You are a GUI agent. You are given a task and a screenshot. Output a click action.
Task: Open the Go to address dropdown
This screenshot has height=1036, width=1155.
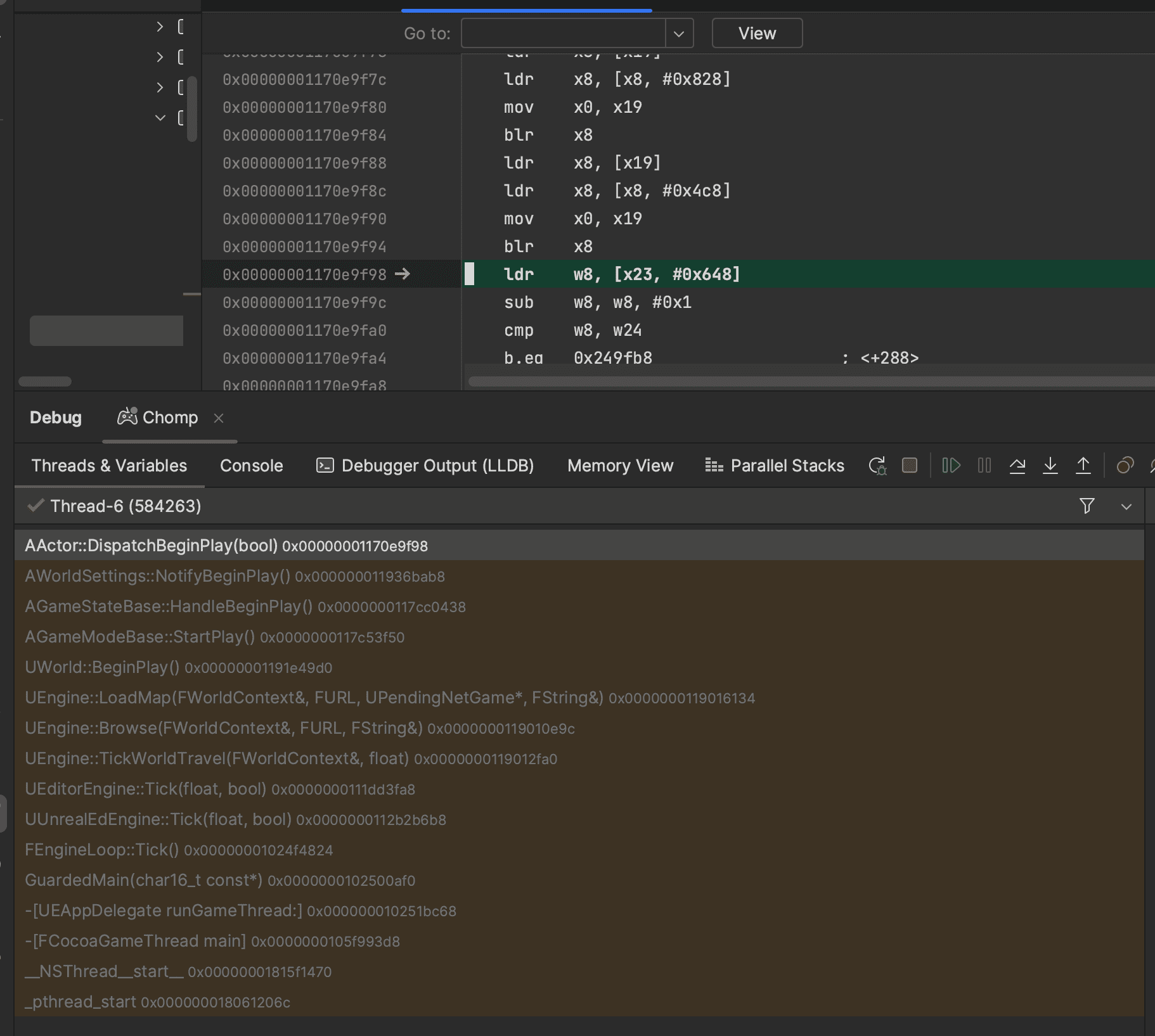[x=679, y=34]
